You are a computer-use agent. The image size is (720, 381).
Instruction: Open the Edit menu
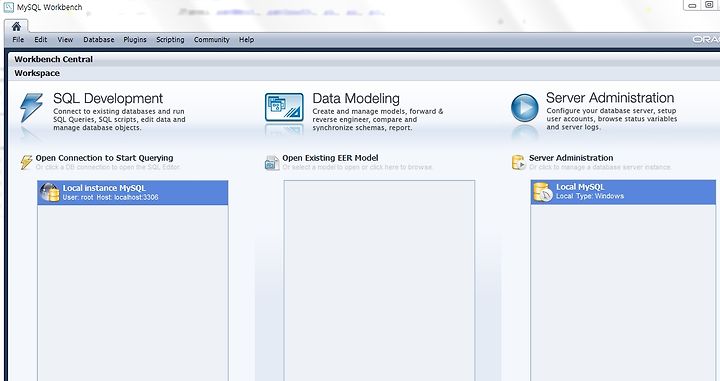41,39
